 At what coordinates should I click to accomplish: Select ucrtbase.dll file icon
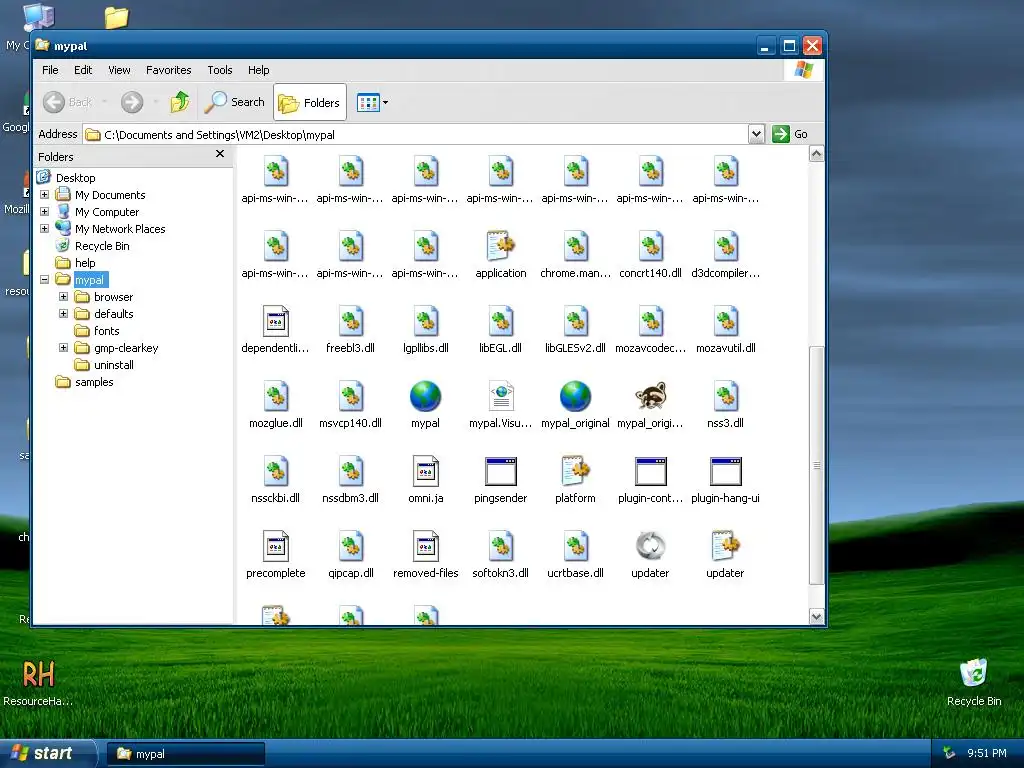click(x=575, y=547)
